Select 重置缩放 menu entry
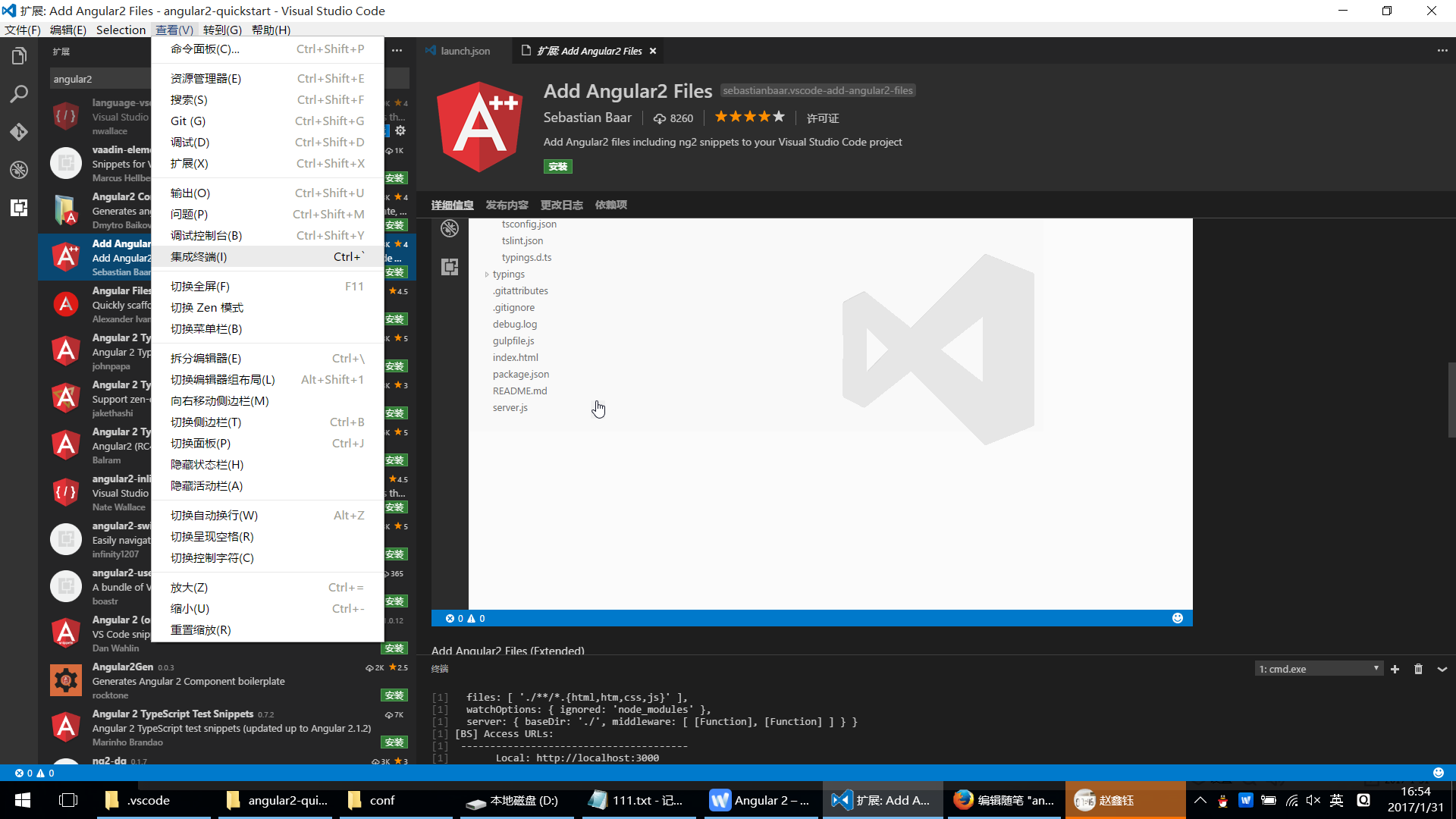The width and height of the screenshot is (1456, 819). 267,629
